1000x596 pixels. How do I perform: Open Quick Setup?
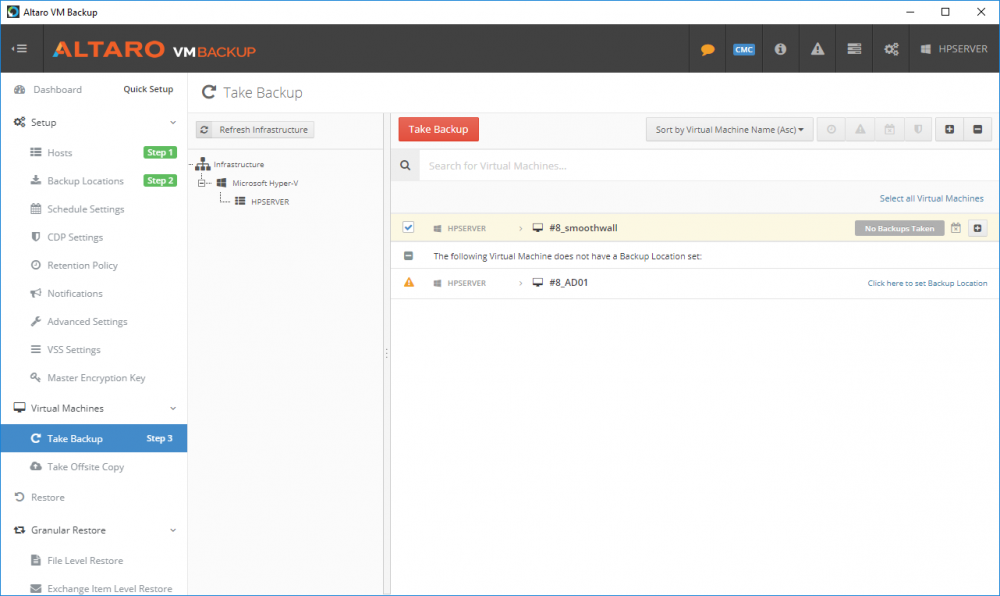point(148,89)
